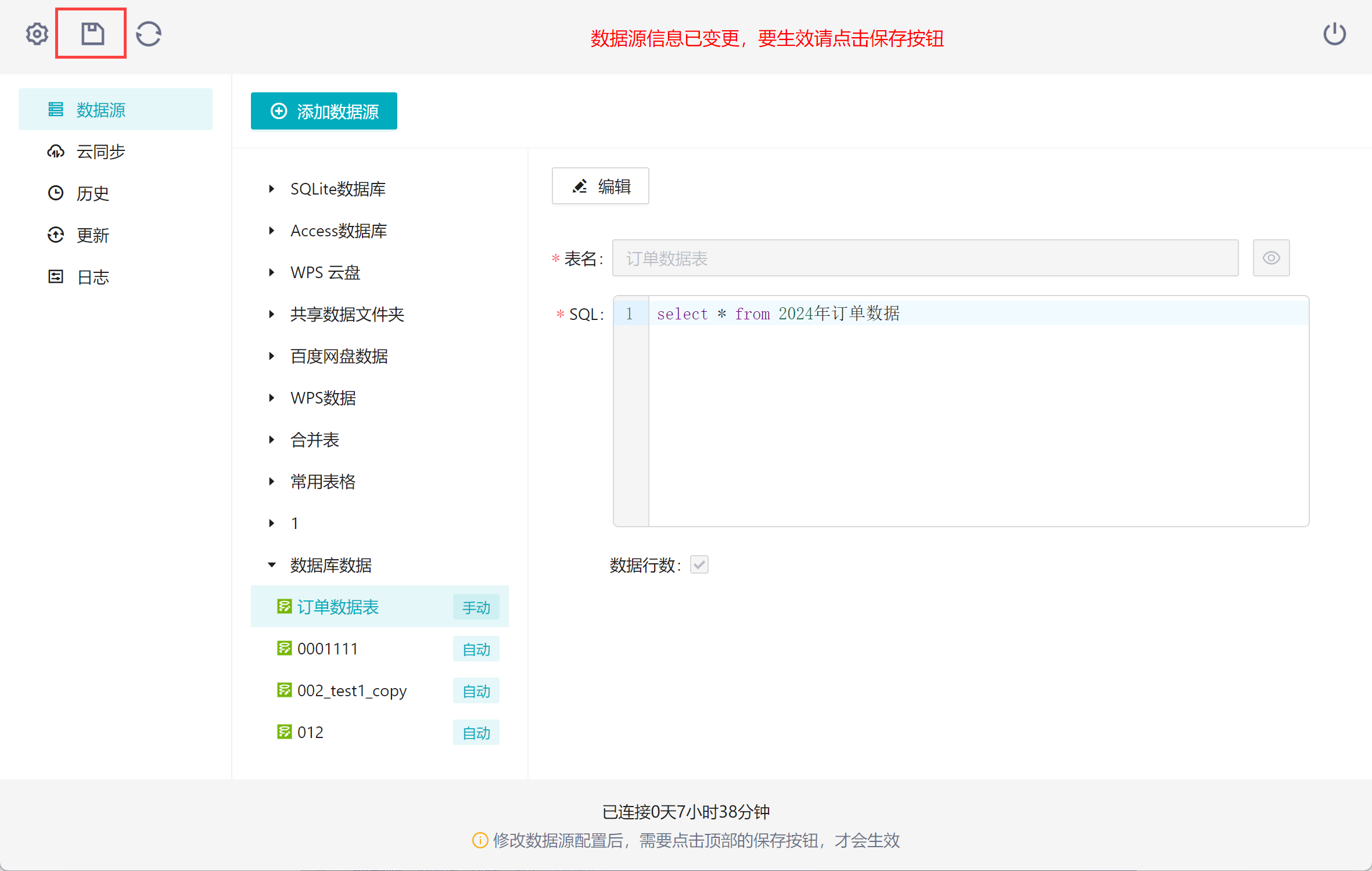1372x871 pixels.
Task: Click the 已连接0天7小时38分钟 status text
Action: coord(686,811)
